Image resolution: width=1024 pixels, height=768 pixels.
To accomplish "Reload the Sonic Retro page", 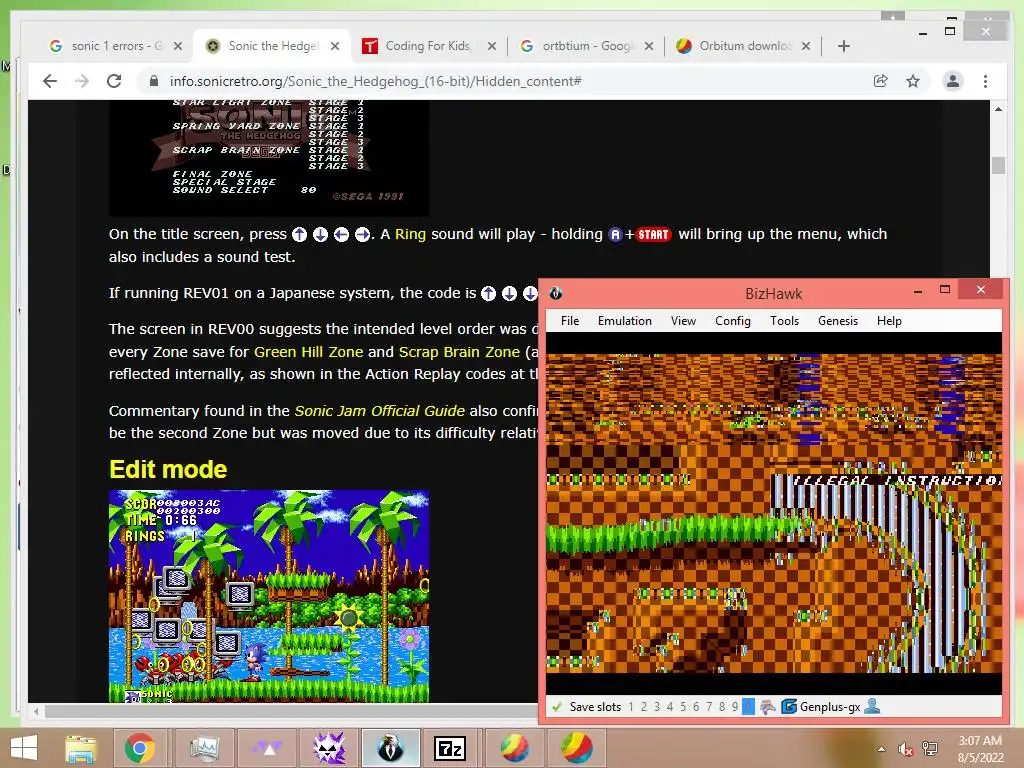I will [114, 81].
